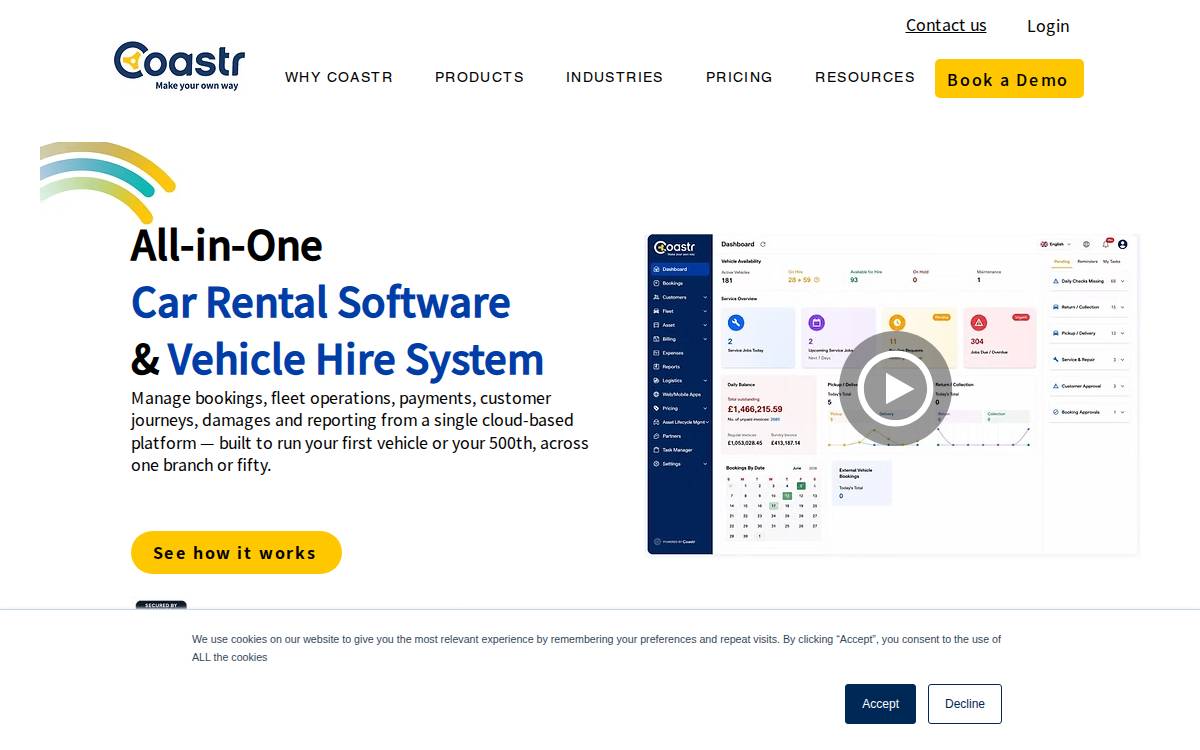Expand Return / Collection task row
1200x750 pixels.
point(1090,307)
